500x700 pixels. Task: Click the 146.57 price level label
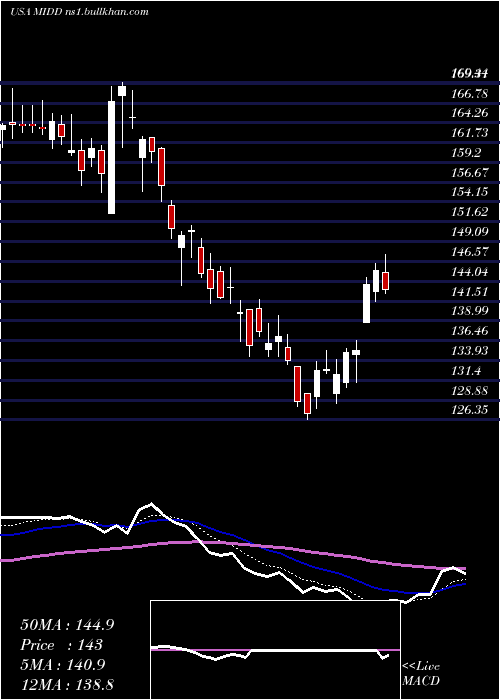coord(469,252)
